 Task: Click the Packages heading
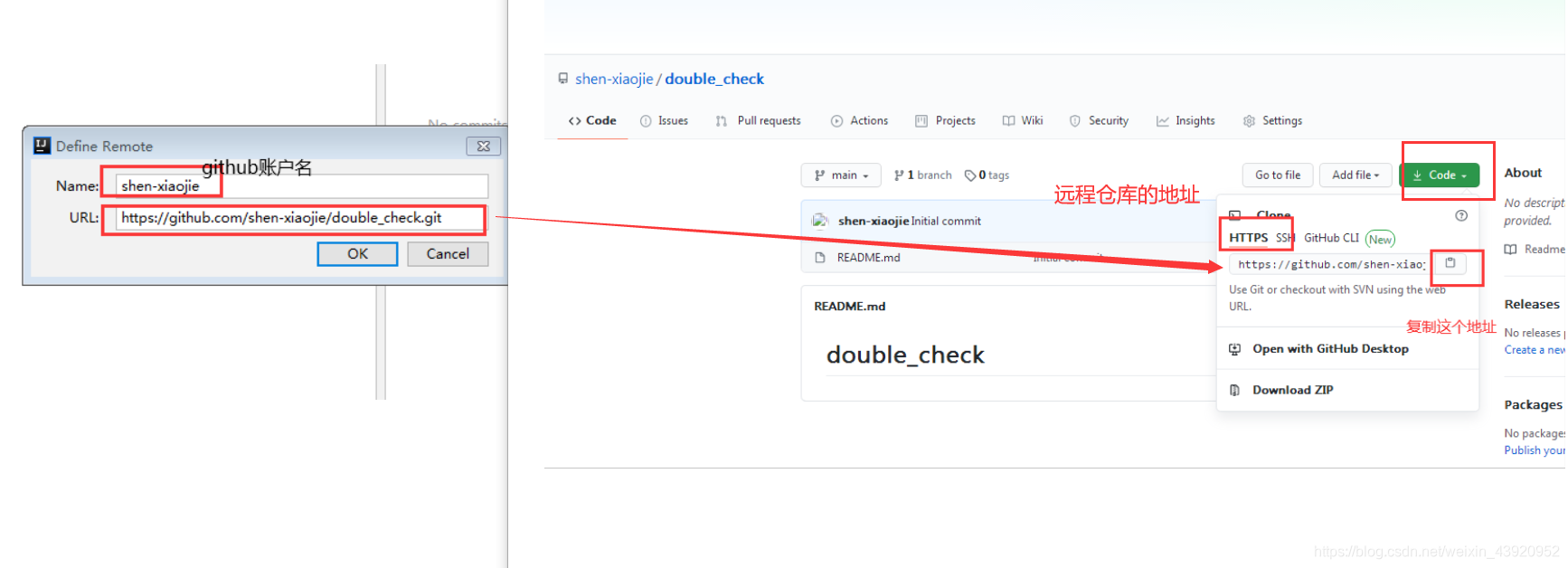[1533, 404]
